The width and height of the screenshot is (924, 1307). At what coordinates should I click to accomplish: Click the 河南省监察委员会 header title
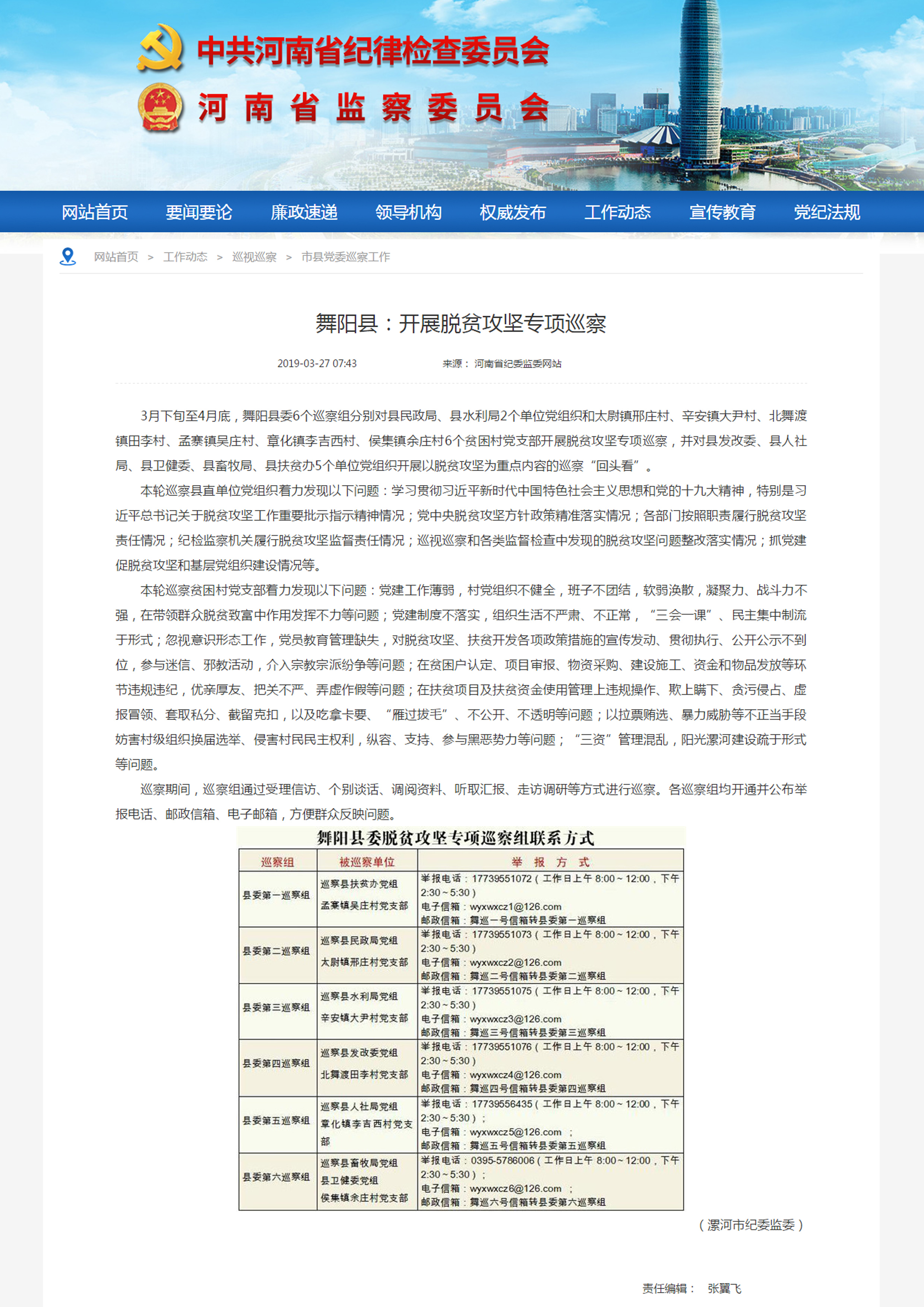point(373,107)
